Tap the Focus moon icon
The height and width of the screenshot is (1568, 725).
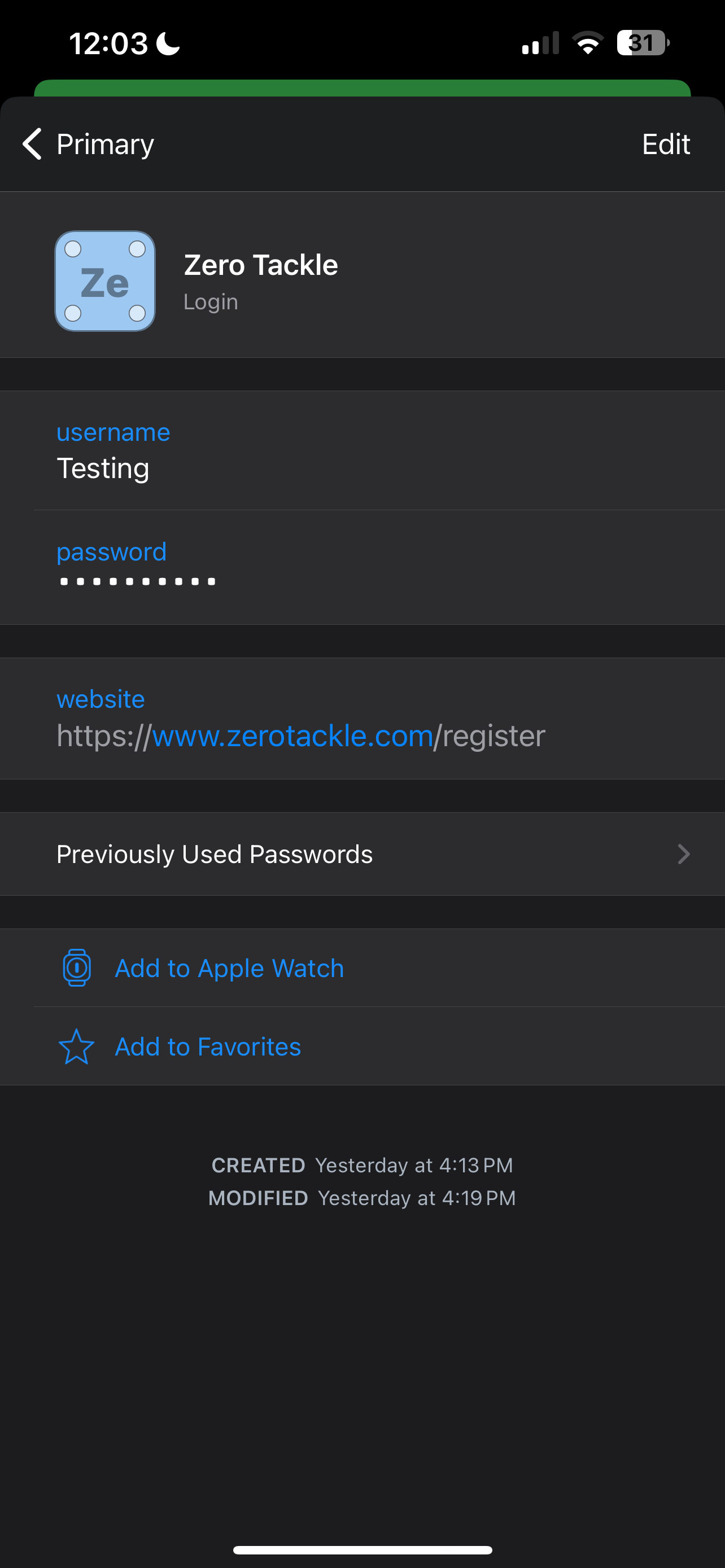[x=168, y=43]
